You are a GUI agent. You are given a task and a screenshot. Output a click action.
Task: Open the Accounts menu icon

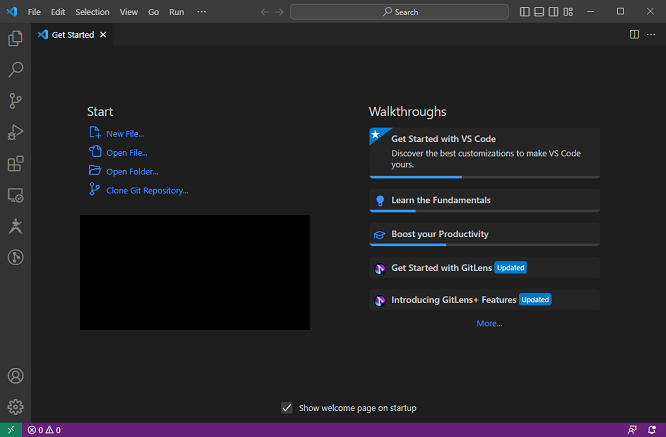click(15, 376)
